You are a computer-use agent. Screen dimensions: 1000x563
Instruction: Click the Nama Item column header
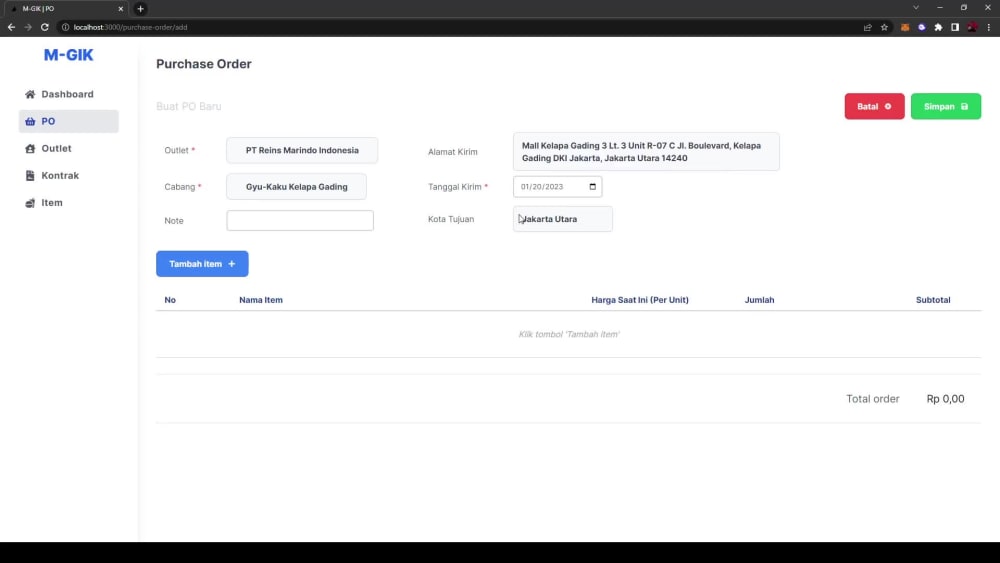[261, 300]
